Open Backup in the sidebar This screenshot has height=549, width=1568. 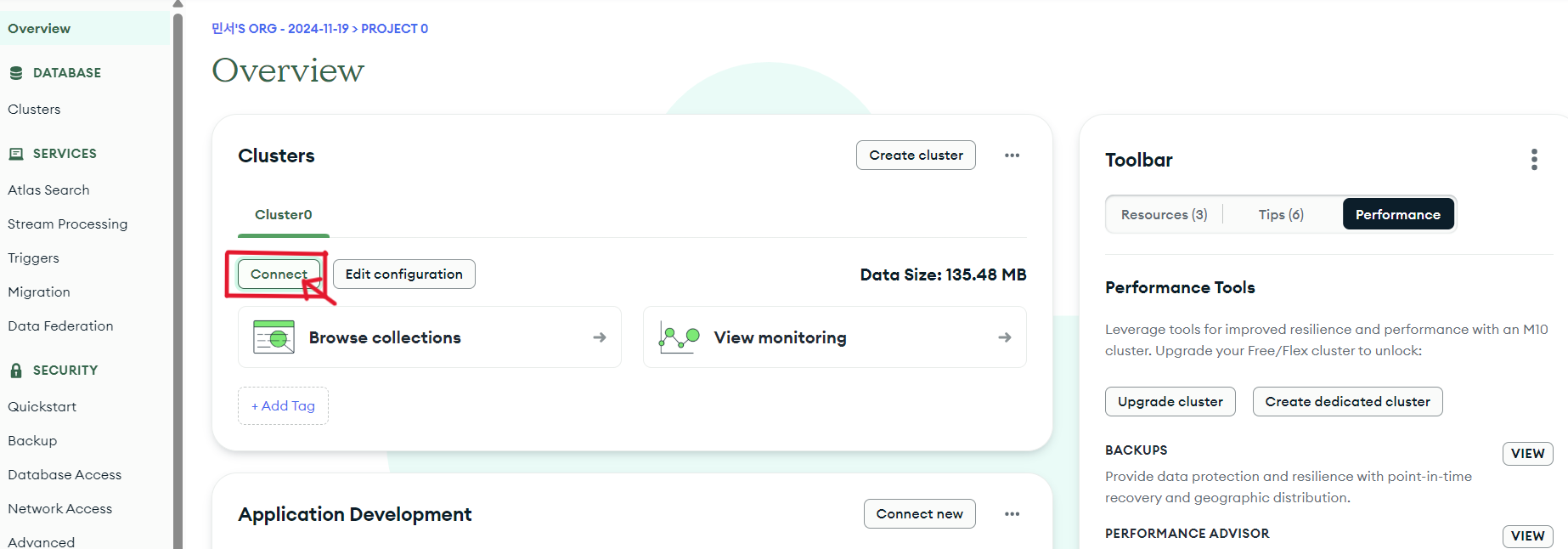(32, 441)
